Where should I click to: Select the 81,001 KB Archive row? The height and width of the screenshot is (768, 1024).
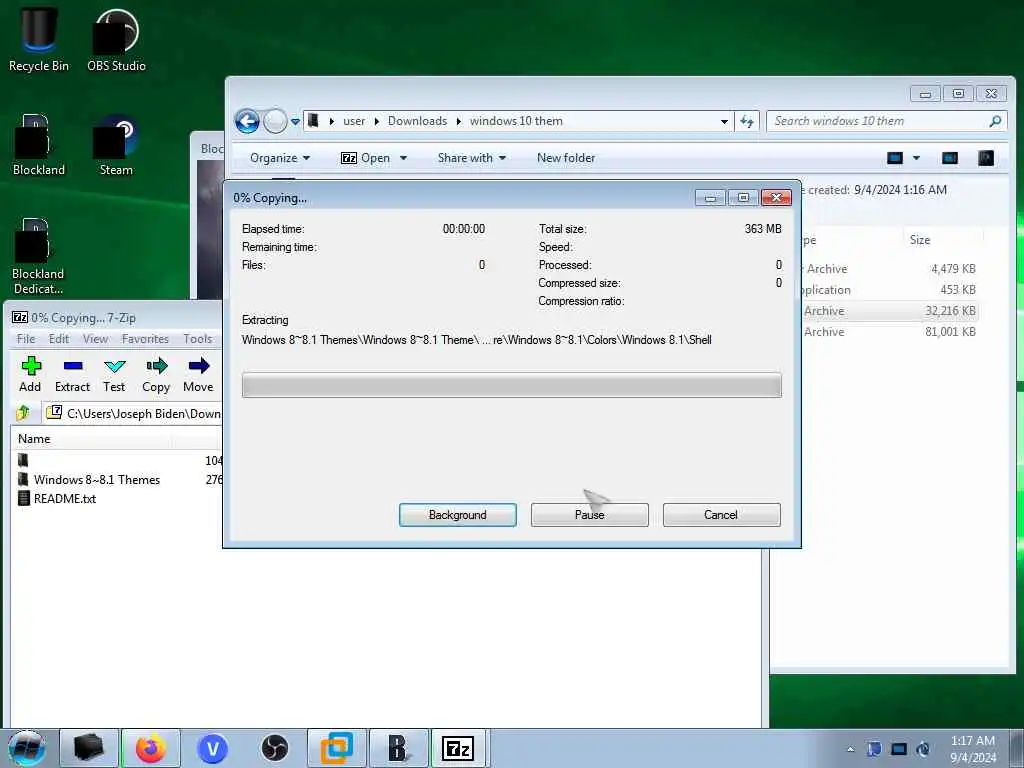889,332
